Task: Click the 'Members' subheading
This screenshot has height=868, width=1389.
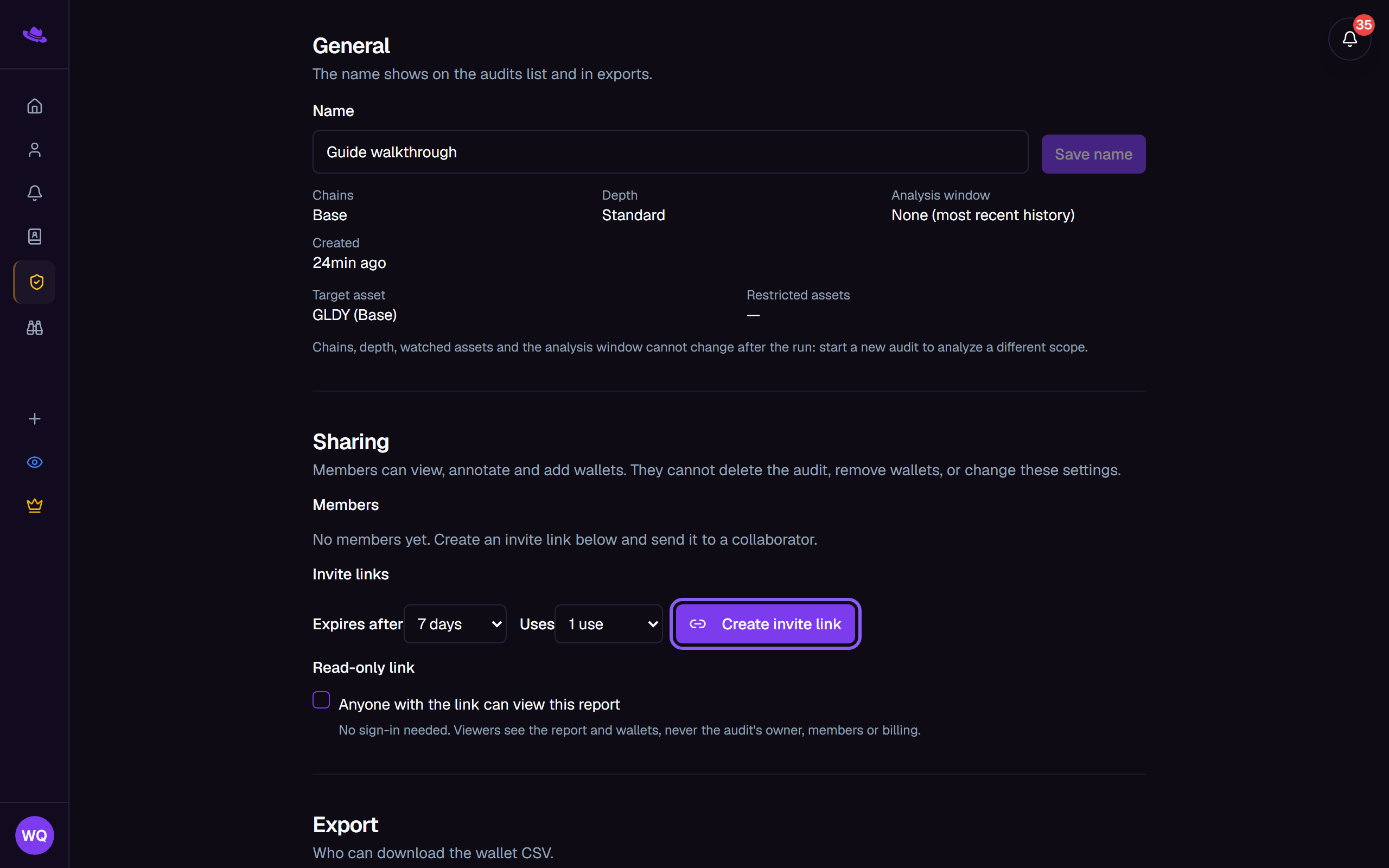Action: click(346, 505)
